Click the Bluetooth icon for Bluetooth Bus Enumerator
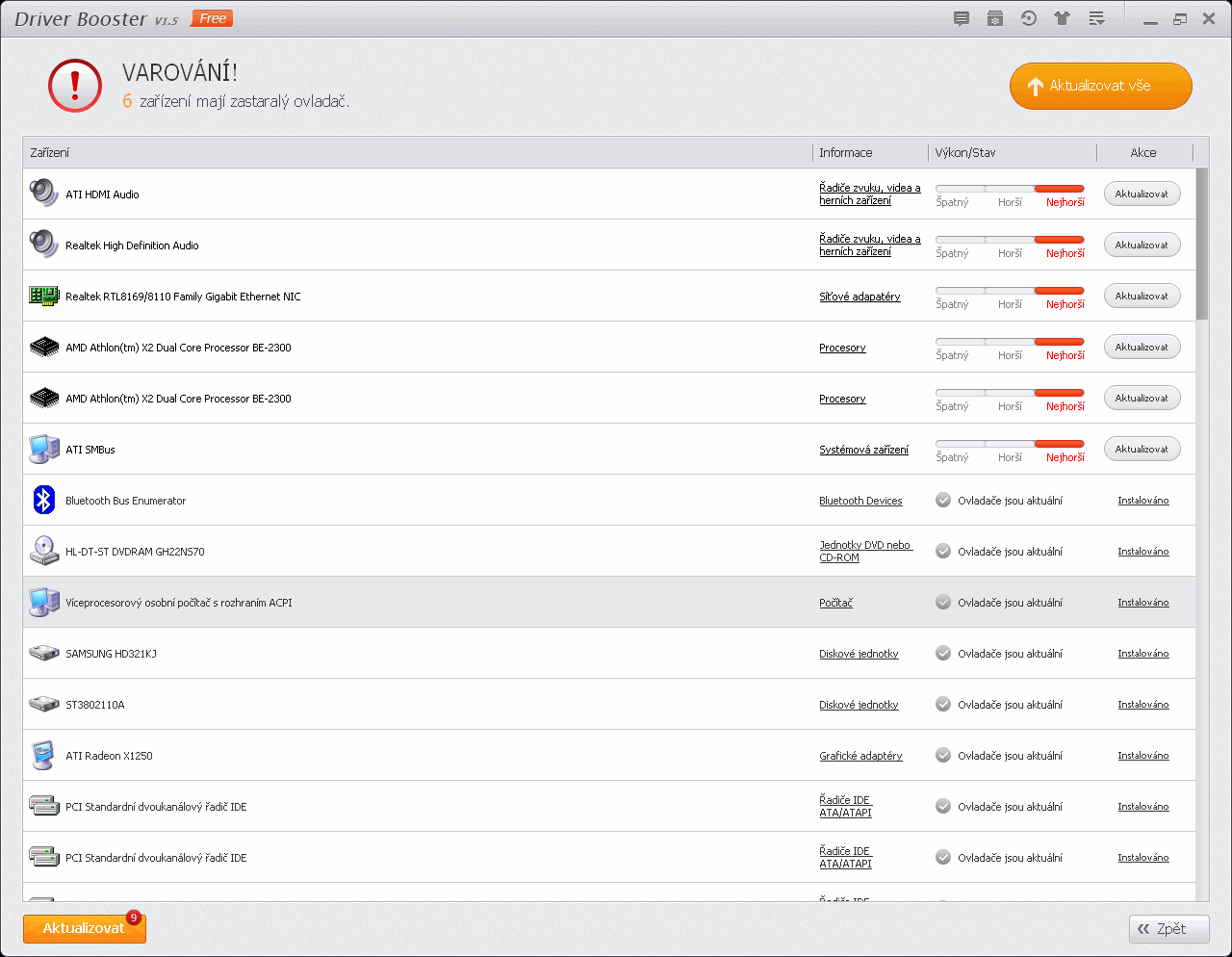Screen dimensions: 1232x957 pos(44,500)
